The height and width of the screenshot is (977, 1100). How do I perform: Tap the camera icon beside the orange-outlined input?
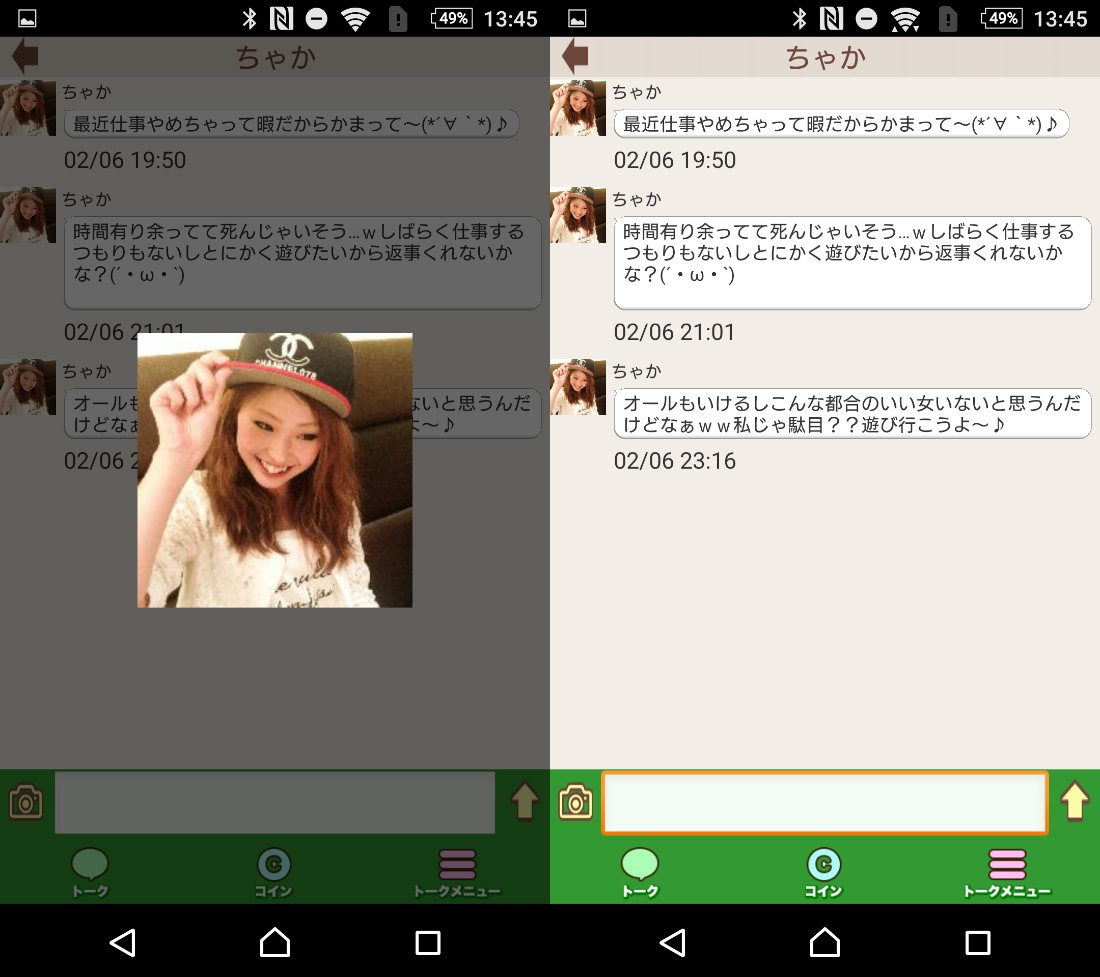click(576, 802)
